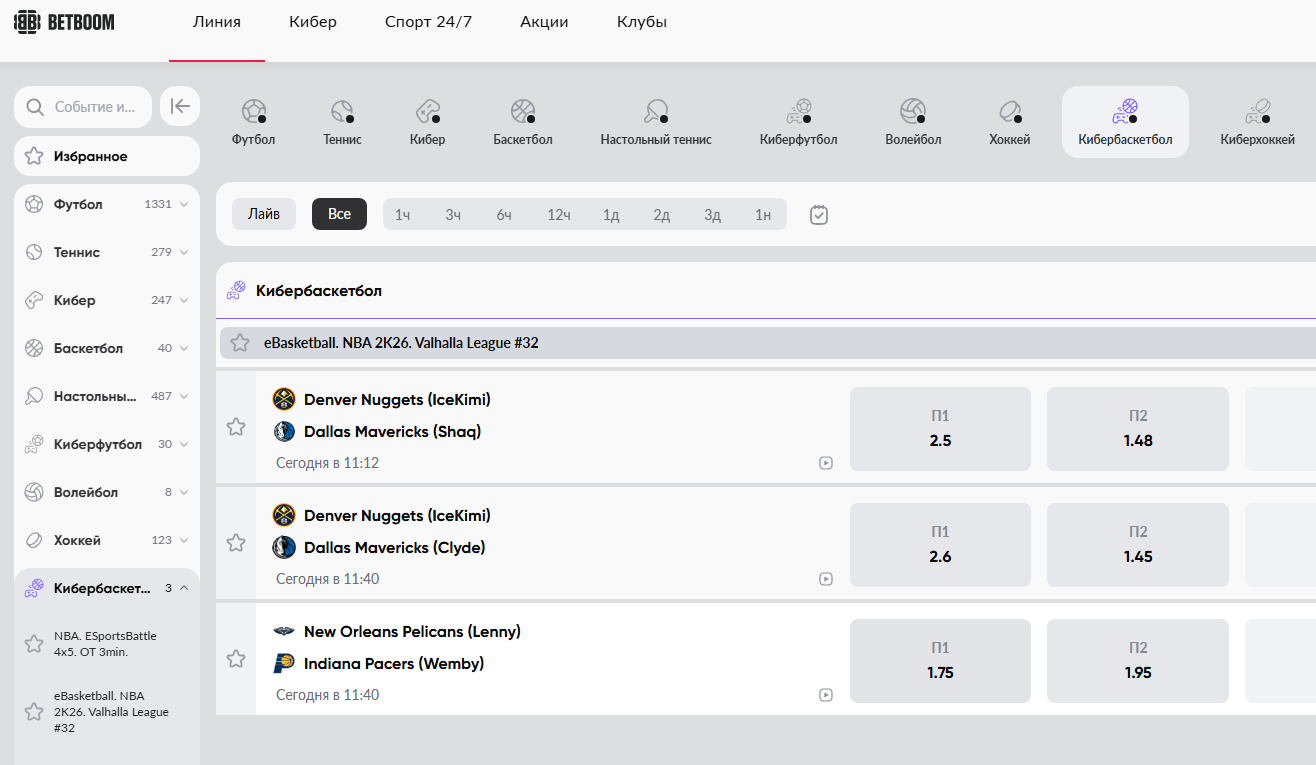Select Кибер gamepad icon in the carousel
This screenshot has width=1316, height=765.
427,122
